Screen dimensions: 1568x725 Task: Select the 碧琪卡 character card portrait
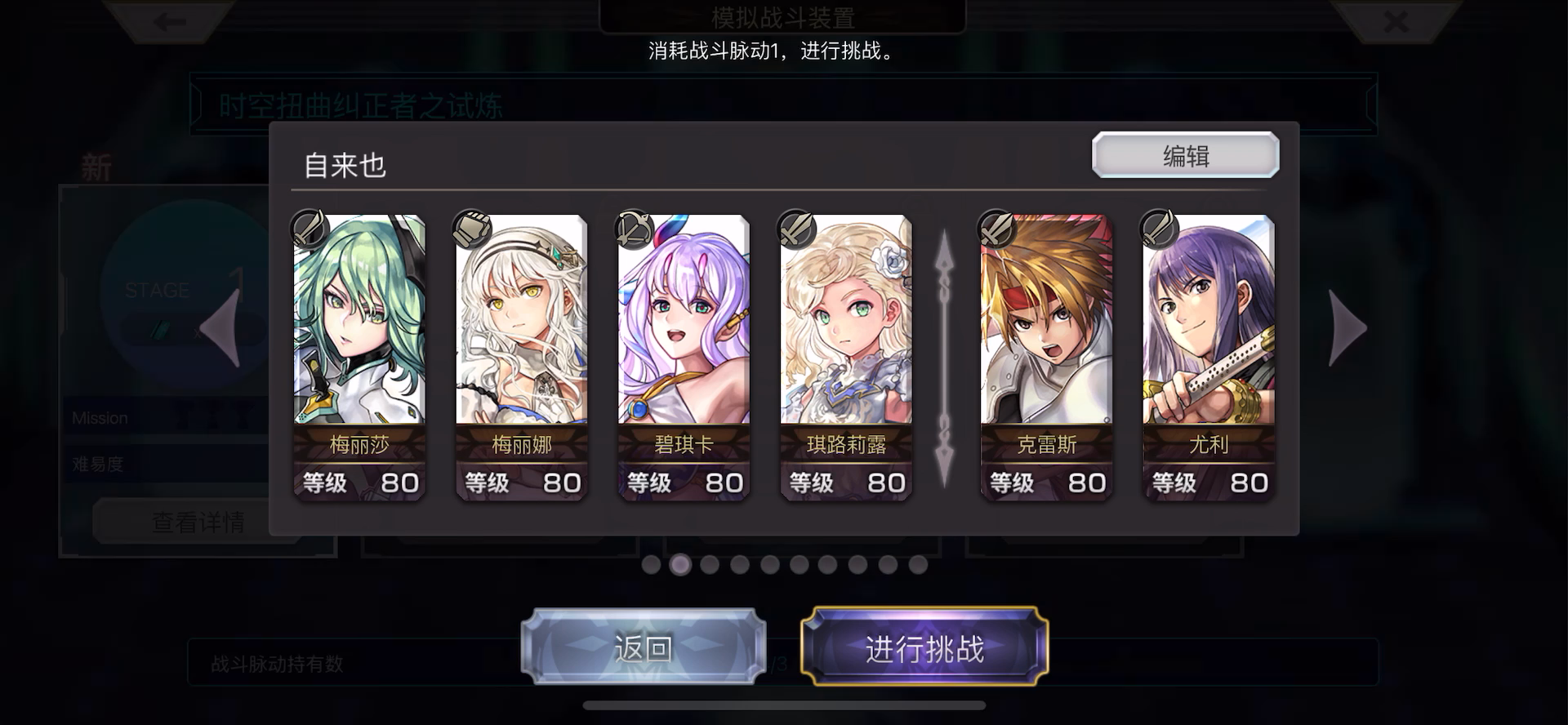[x=684, y=319]
